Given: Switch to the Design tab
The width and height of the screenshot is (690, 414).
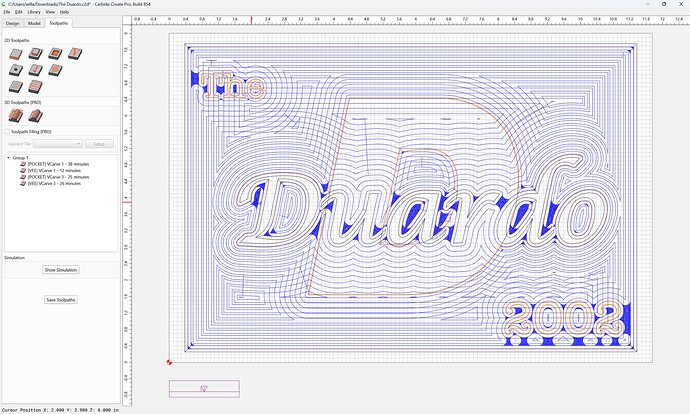Looking at the screenshot, I should [x=13, y=23].
